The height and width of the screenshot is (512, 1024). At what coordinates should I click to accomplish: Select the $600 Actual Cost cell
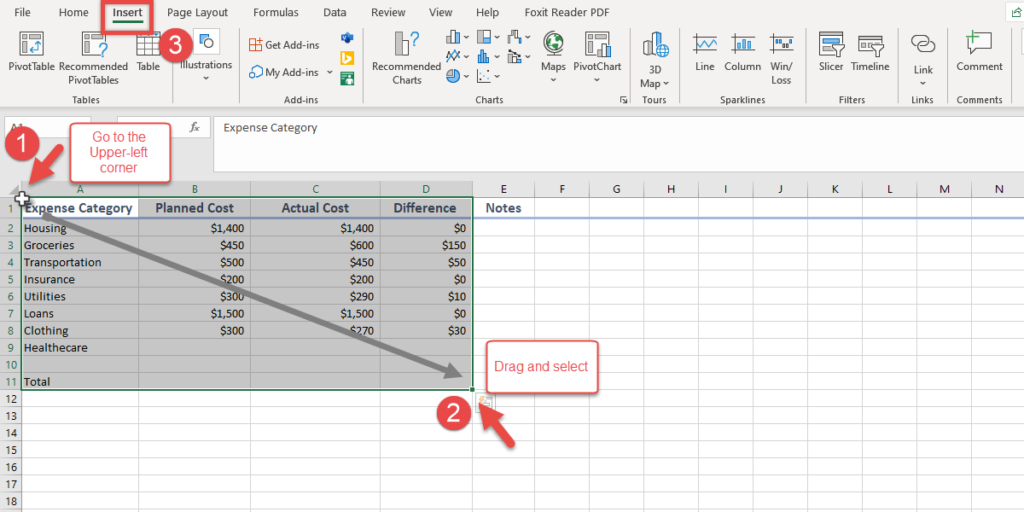click(315, 246)
